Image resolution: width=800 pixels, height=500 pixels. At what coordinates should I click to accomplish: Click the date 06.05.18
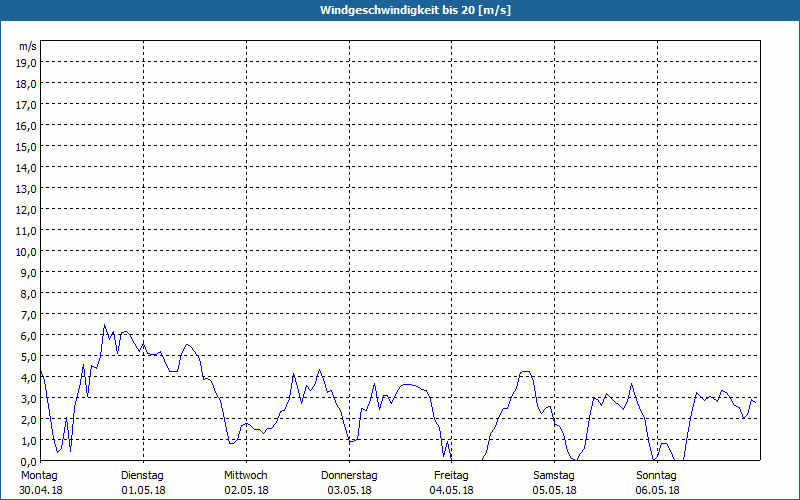658,490
